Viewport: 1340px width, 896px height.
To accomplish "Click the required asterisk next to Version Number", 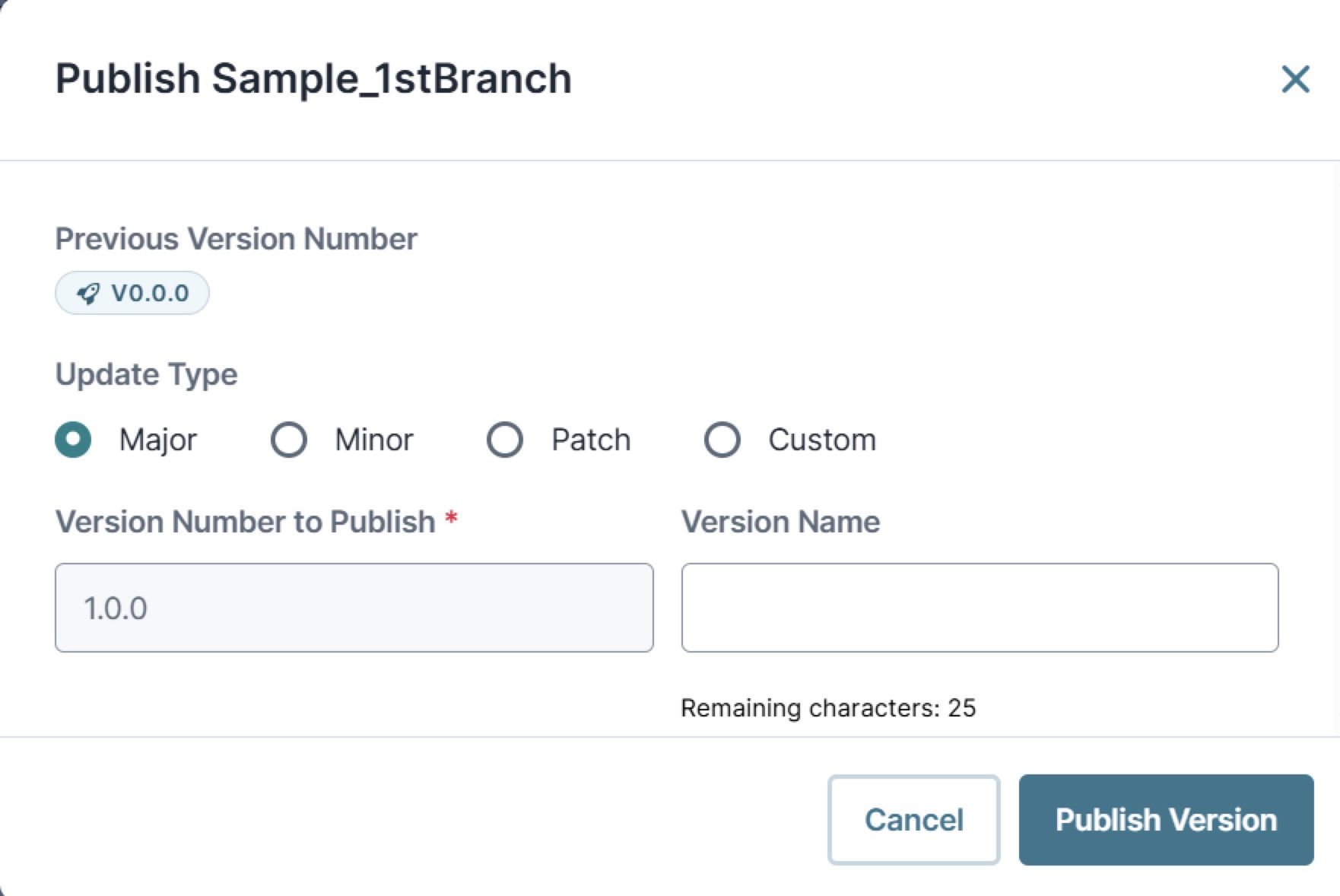I will coord(450,519).
